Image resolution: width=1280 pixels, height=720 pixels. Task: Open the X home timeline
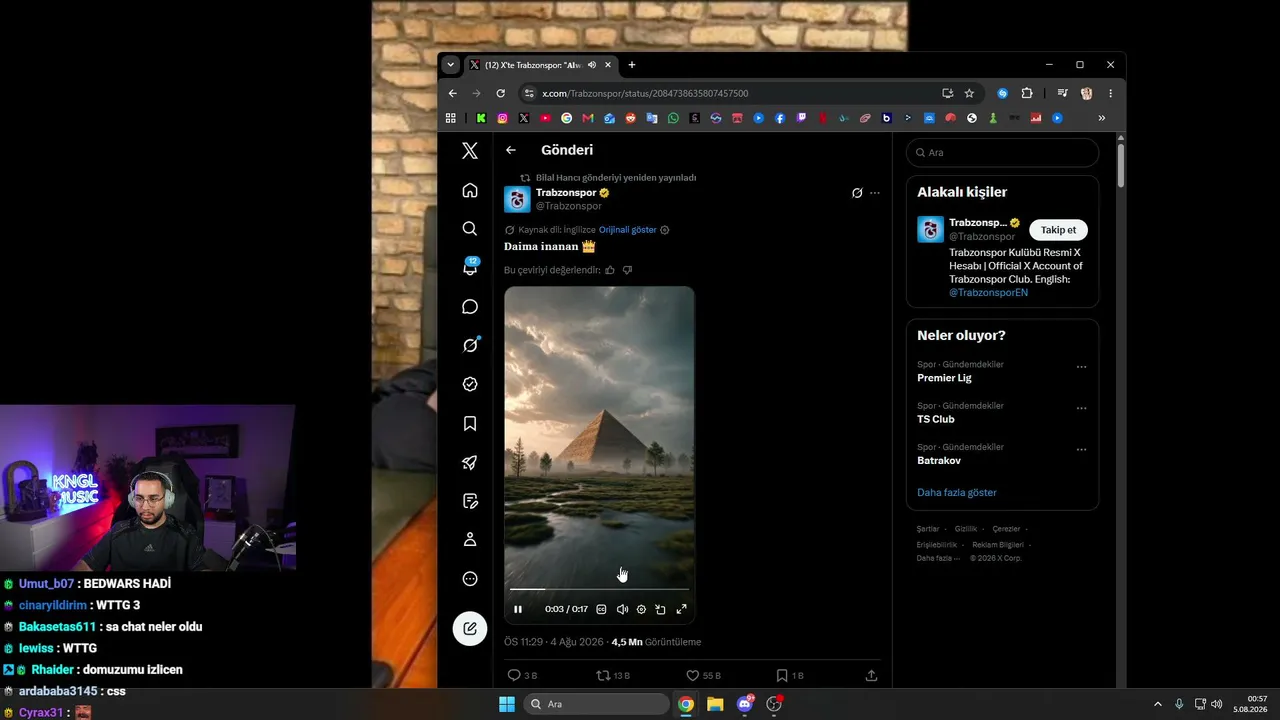coord(470,190)
